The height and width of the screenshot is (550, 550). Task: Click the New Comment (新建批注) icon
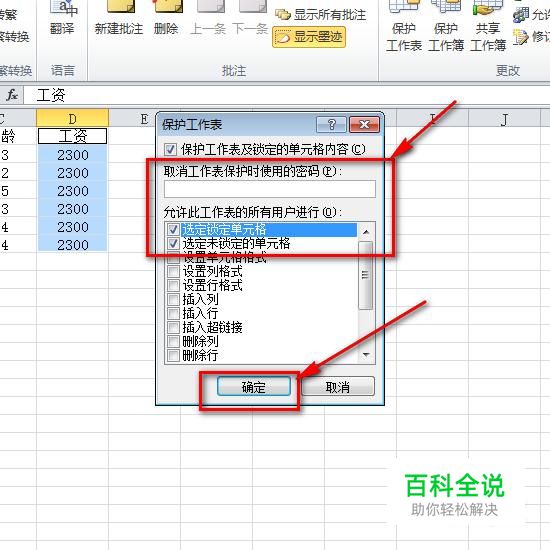tap(119, 18)
